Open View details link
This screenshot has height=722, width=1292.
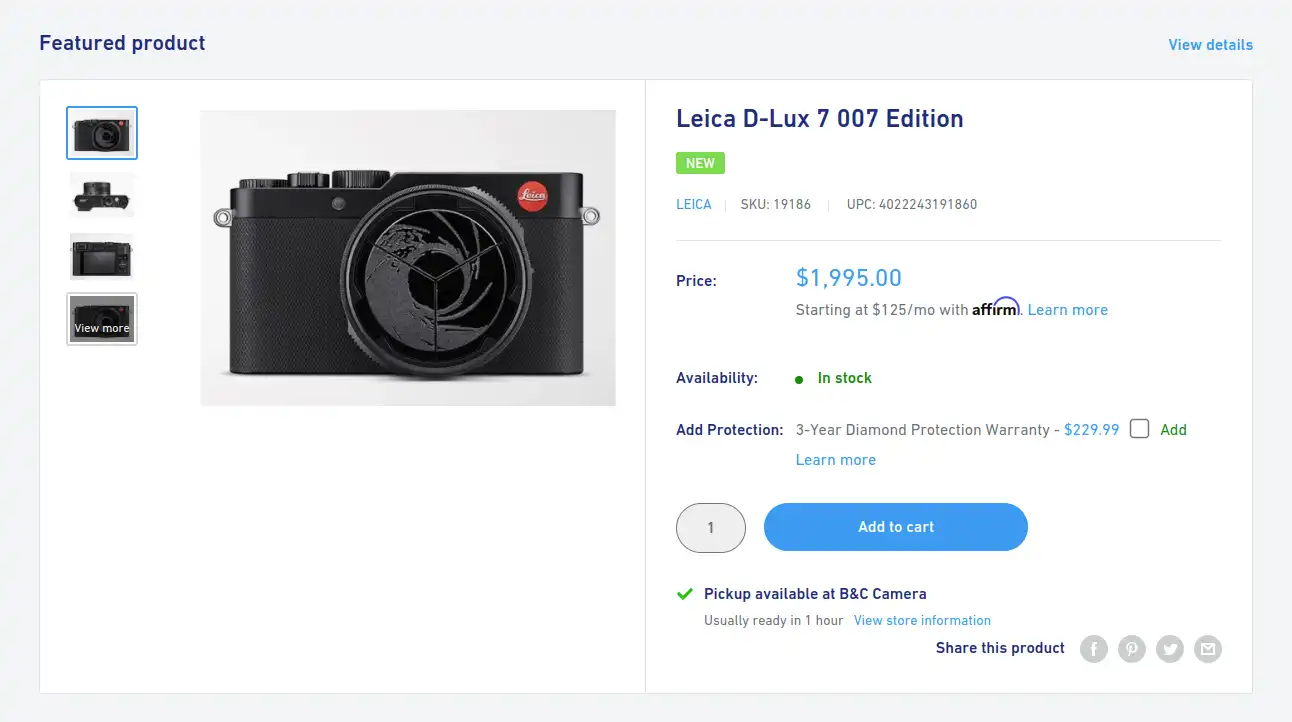coord(1210,45)
